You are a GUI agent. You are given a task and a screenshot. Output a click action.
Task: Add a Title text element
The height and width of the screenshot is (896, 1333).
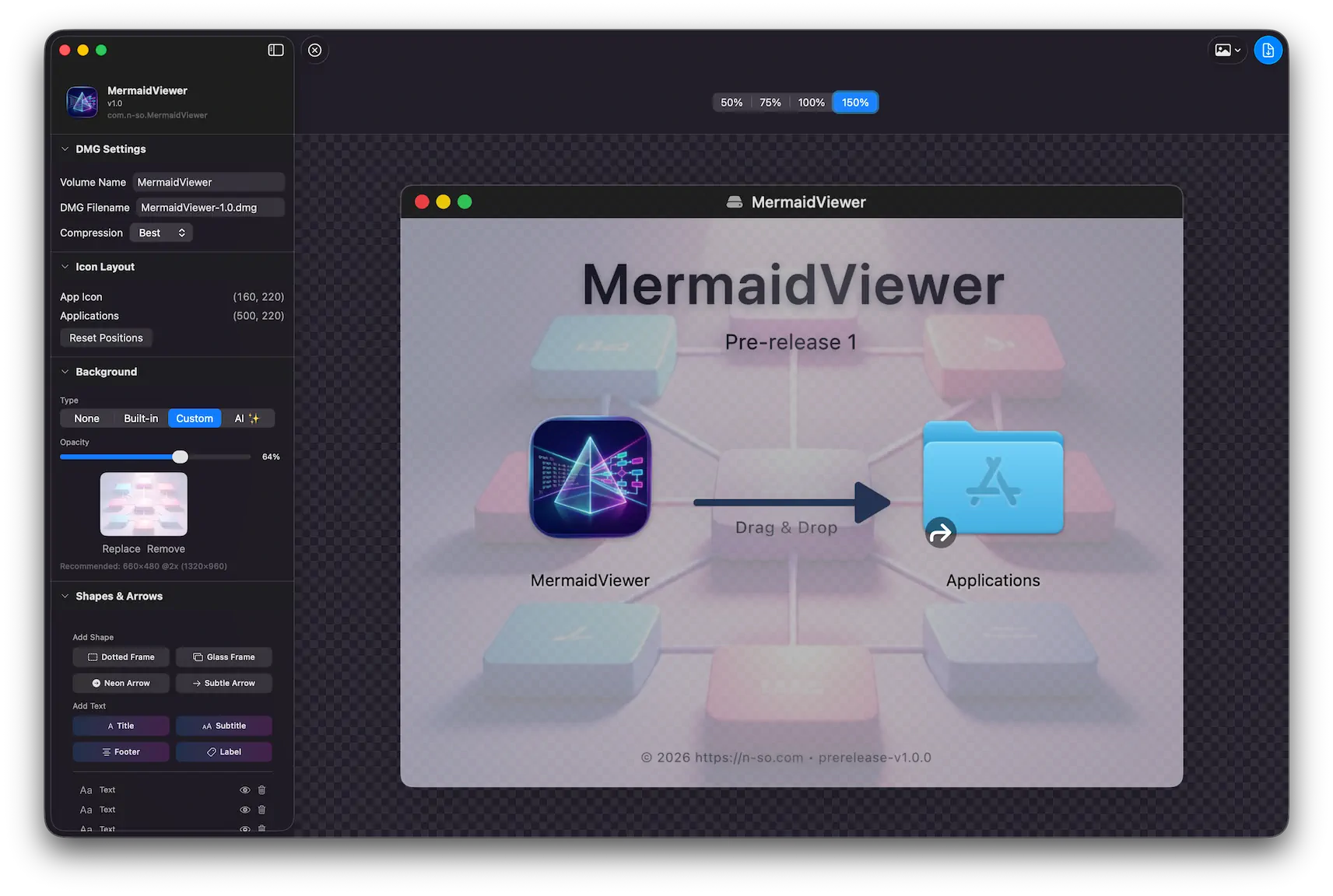[x=121, y=726]
